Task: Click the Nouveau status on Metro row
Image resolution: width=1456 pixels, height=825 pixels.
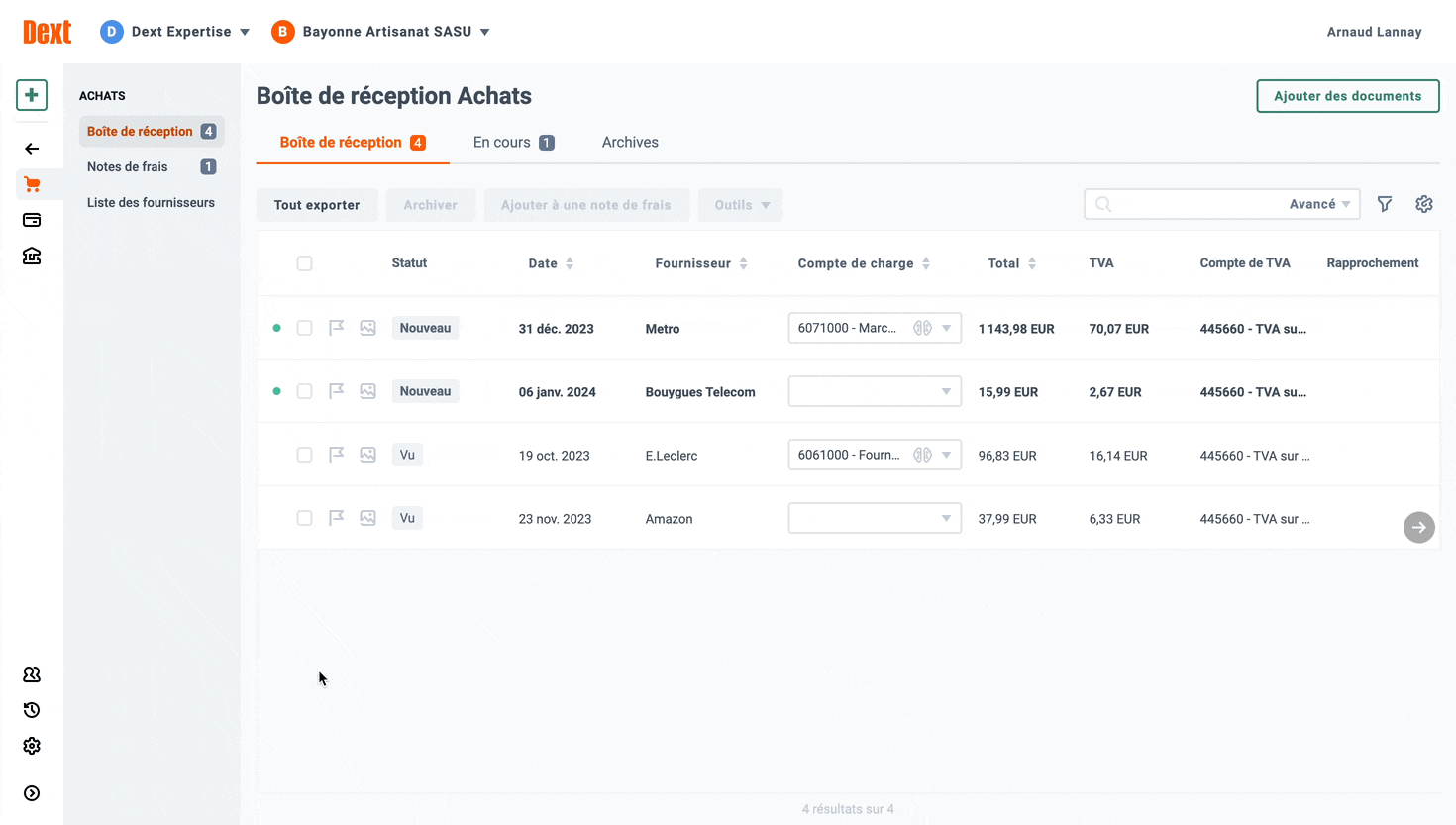Action: click(425, 328)
